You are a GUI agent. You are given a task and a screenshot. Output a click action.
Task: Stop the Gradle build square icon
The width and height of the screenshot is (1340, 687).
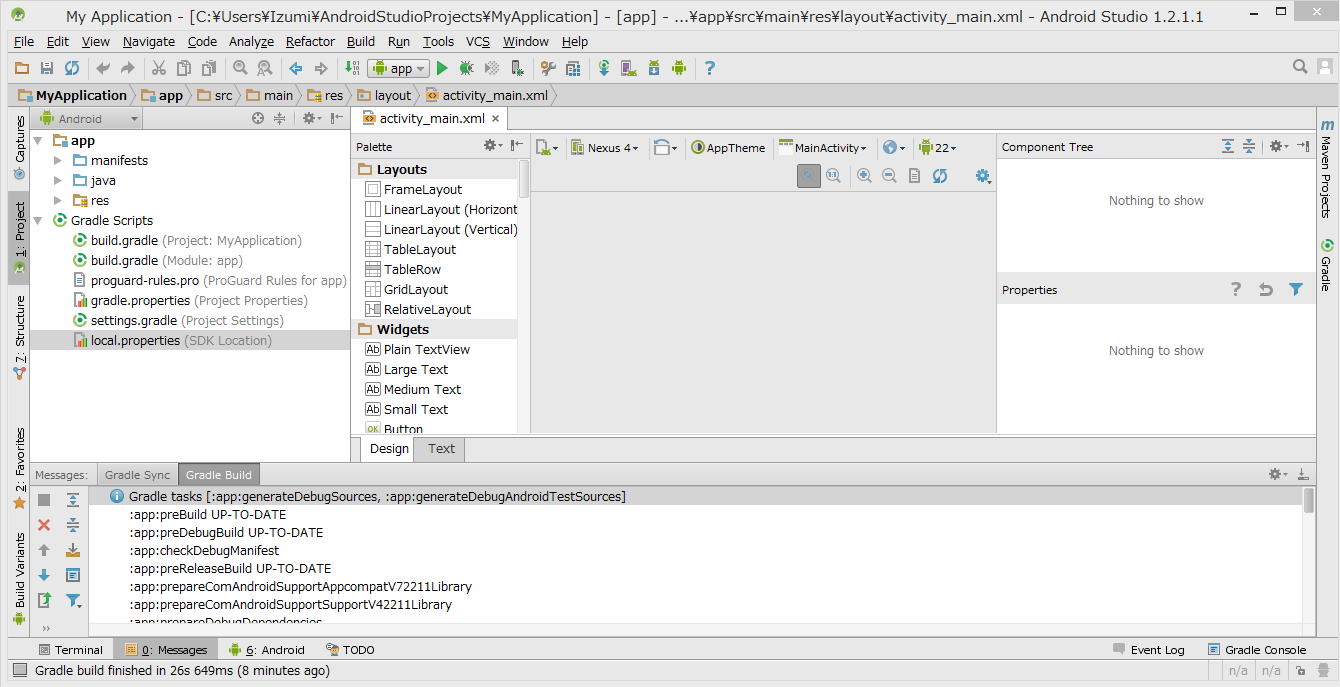(44, 500)
